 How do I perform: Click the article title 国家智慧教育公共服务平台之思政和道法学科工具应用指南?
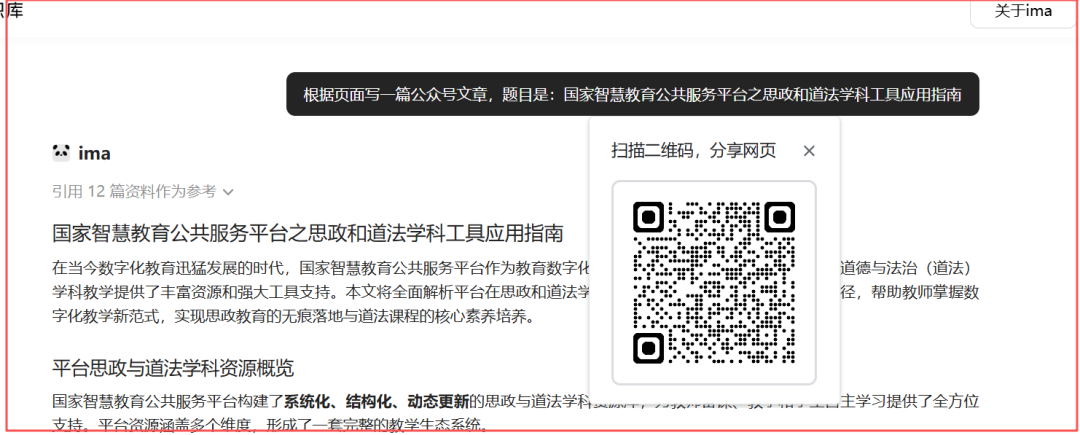308,233
